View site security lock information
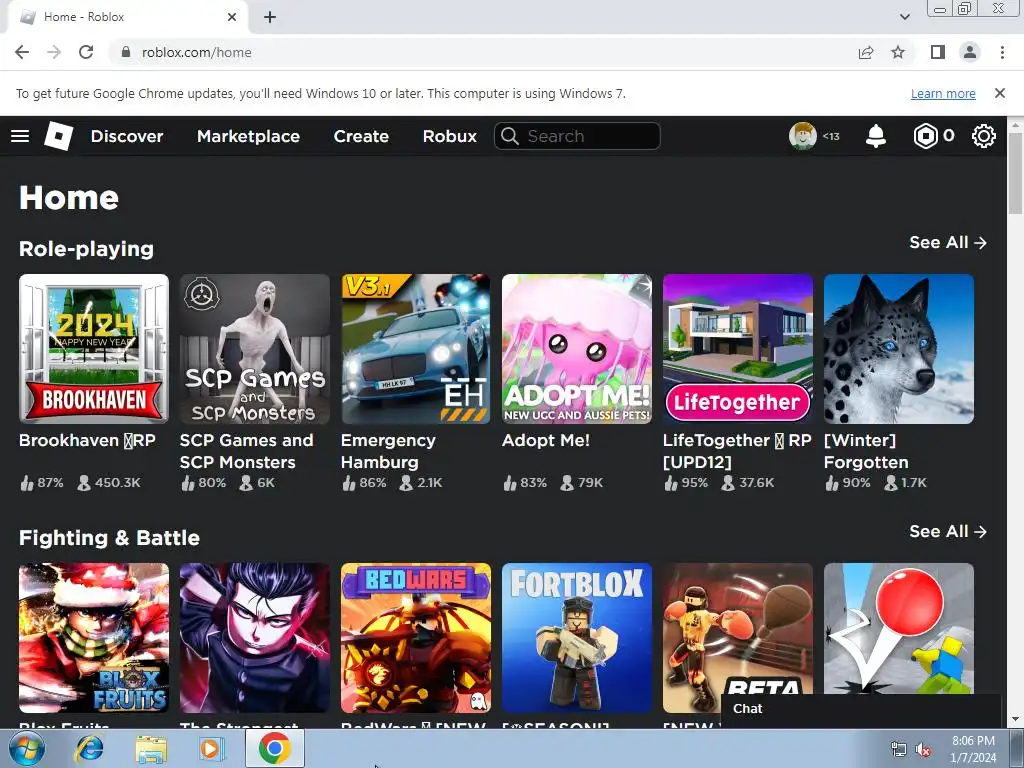1024x768 pixels. 126,52
